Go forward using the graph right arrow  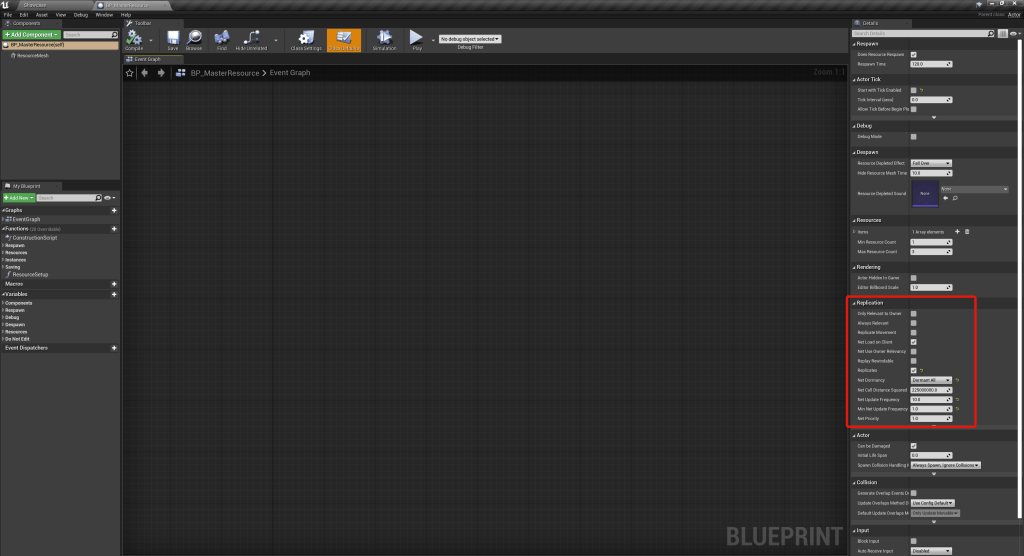tap(161, 73)
